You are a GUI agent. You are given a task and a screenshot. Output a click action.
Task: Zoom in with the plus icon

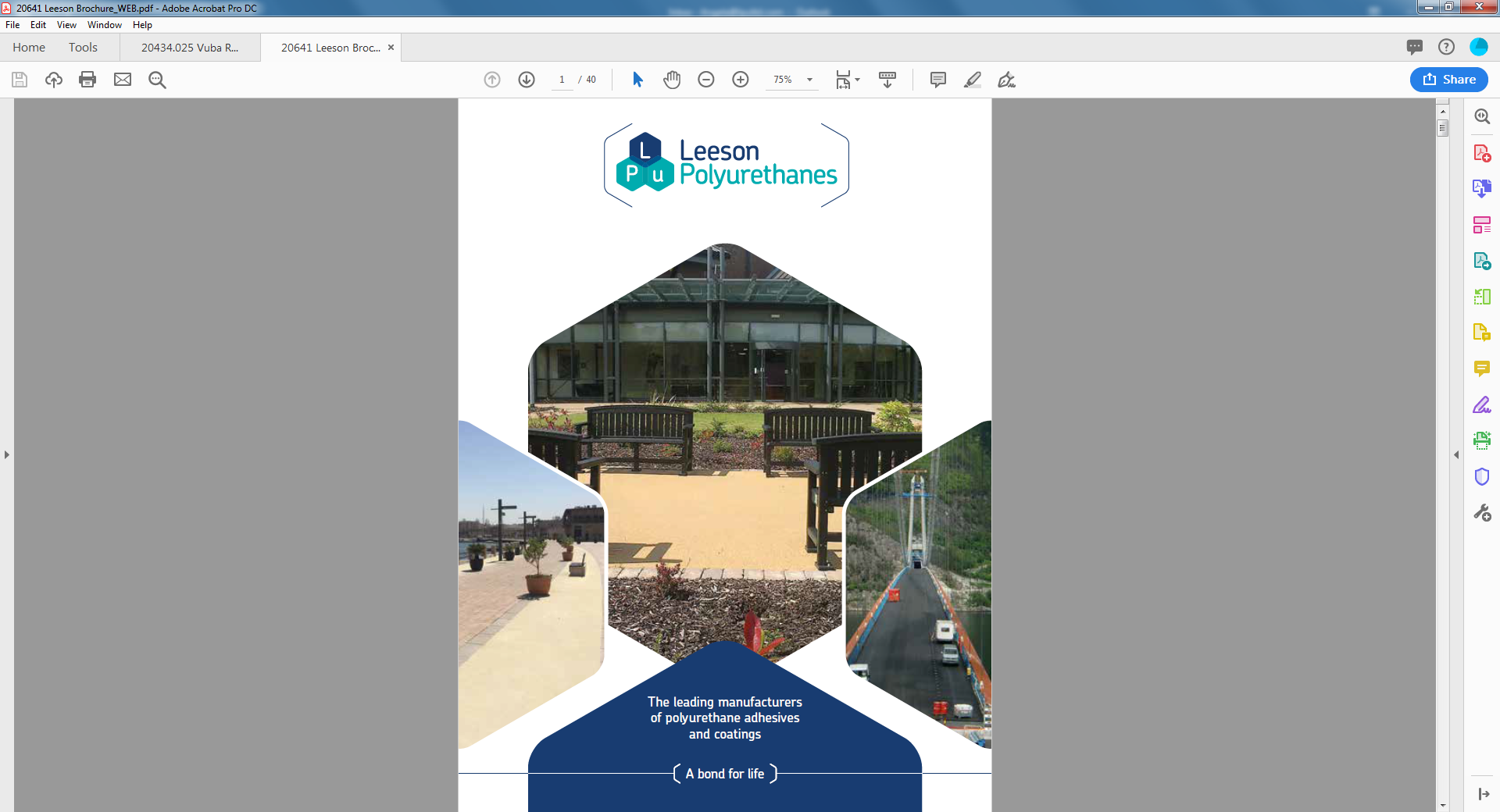tap(741, 80)
